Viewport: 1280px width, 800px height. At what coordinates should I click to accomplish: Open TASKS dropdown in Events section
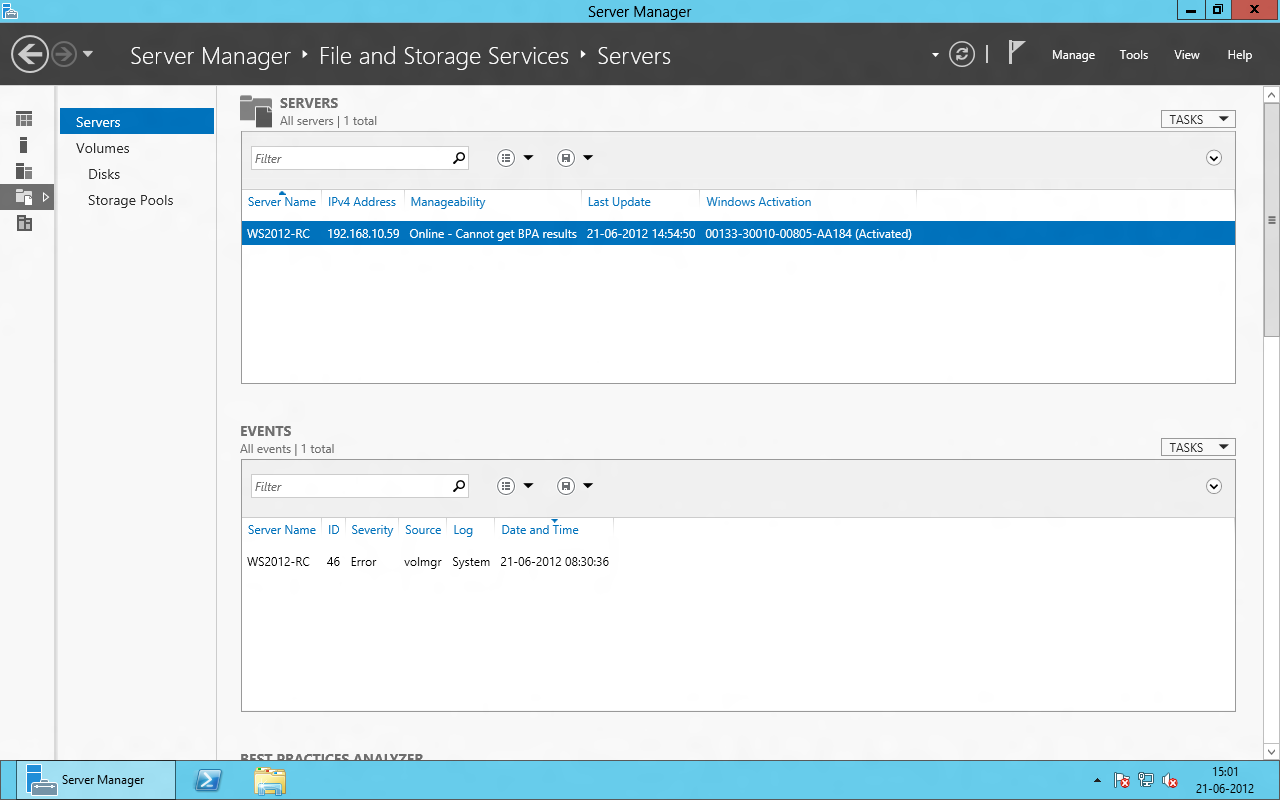click(x=1198, y=447)
